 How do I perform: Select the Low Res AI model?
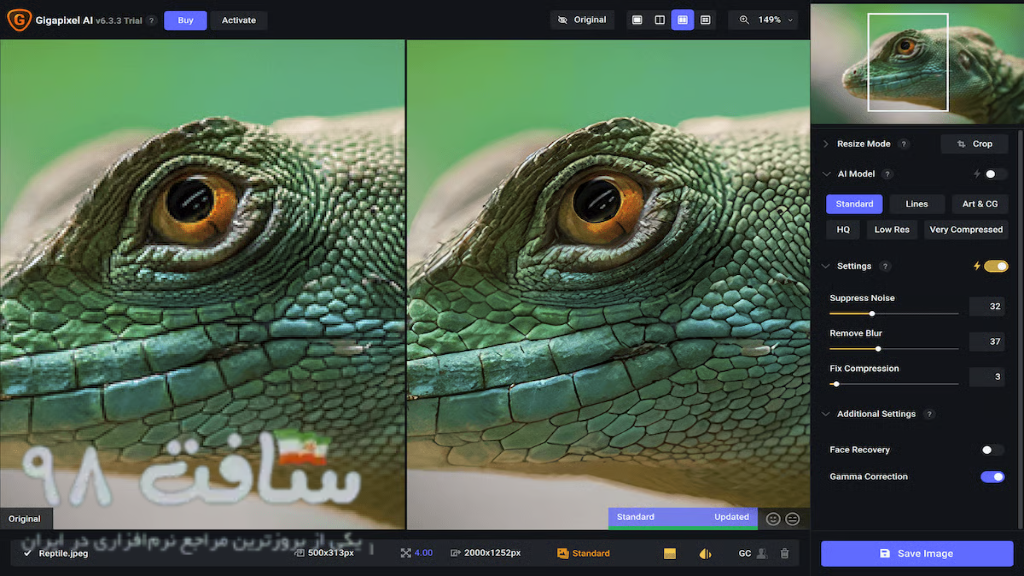pyautogui.click(x=891, y=229)
